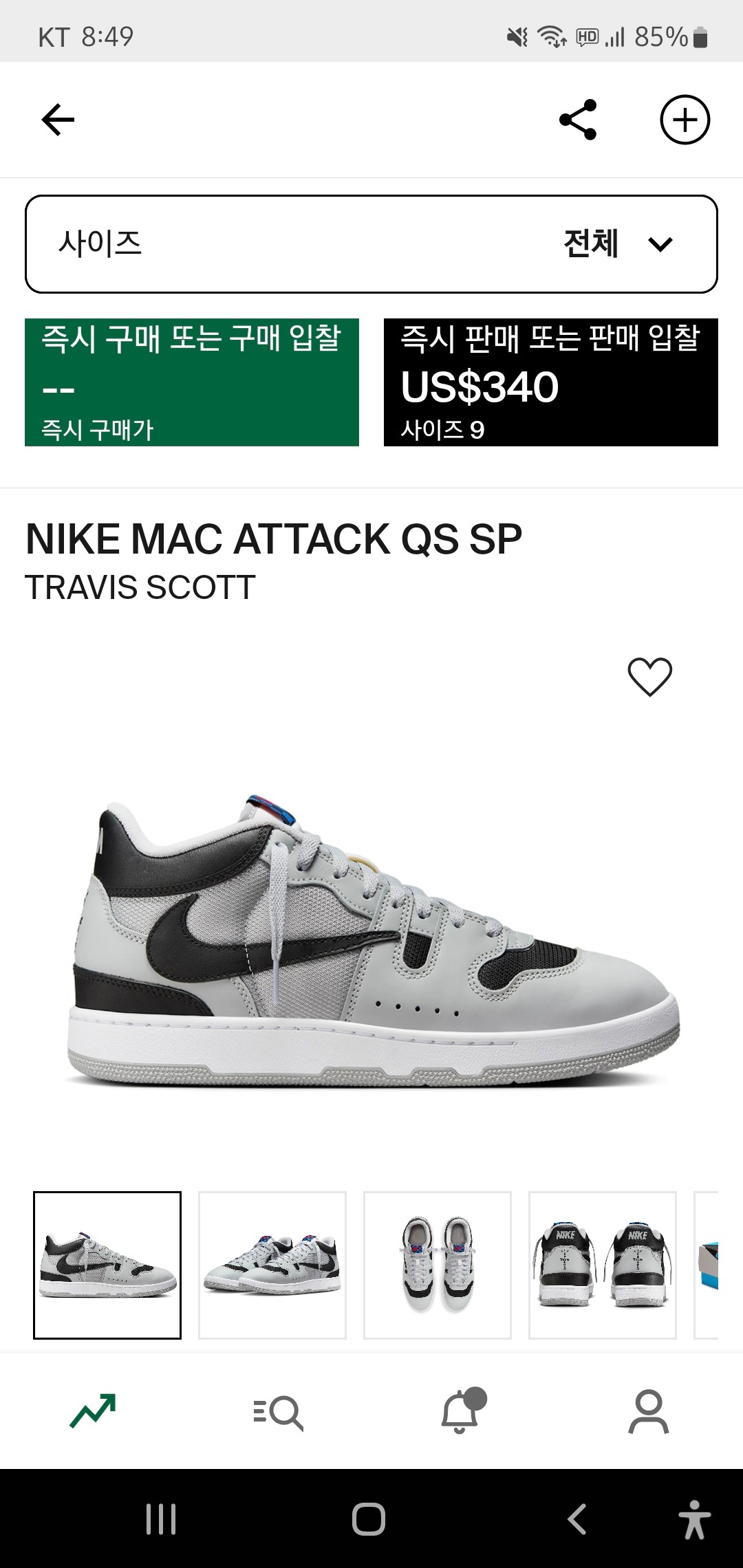Go back using the top arrow icon
The width and height of the screenshot is (743, 1568).
tap(58, 120)
